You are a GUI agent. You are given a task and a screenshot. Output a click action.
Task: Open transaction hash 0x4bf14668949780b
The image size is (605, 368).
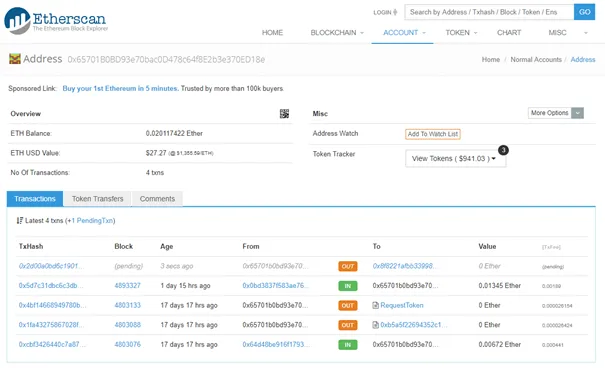click(x=52, y=305)
